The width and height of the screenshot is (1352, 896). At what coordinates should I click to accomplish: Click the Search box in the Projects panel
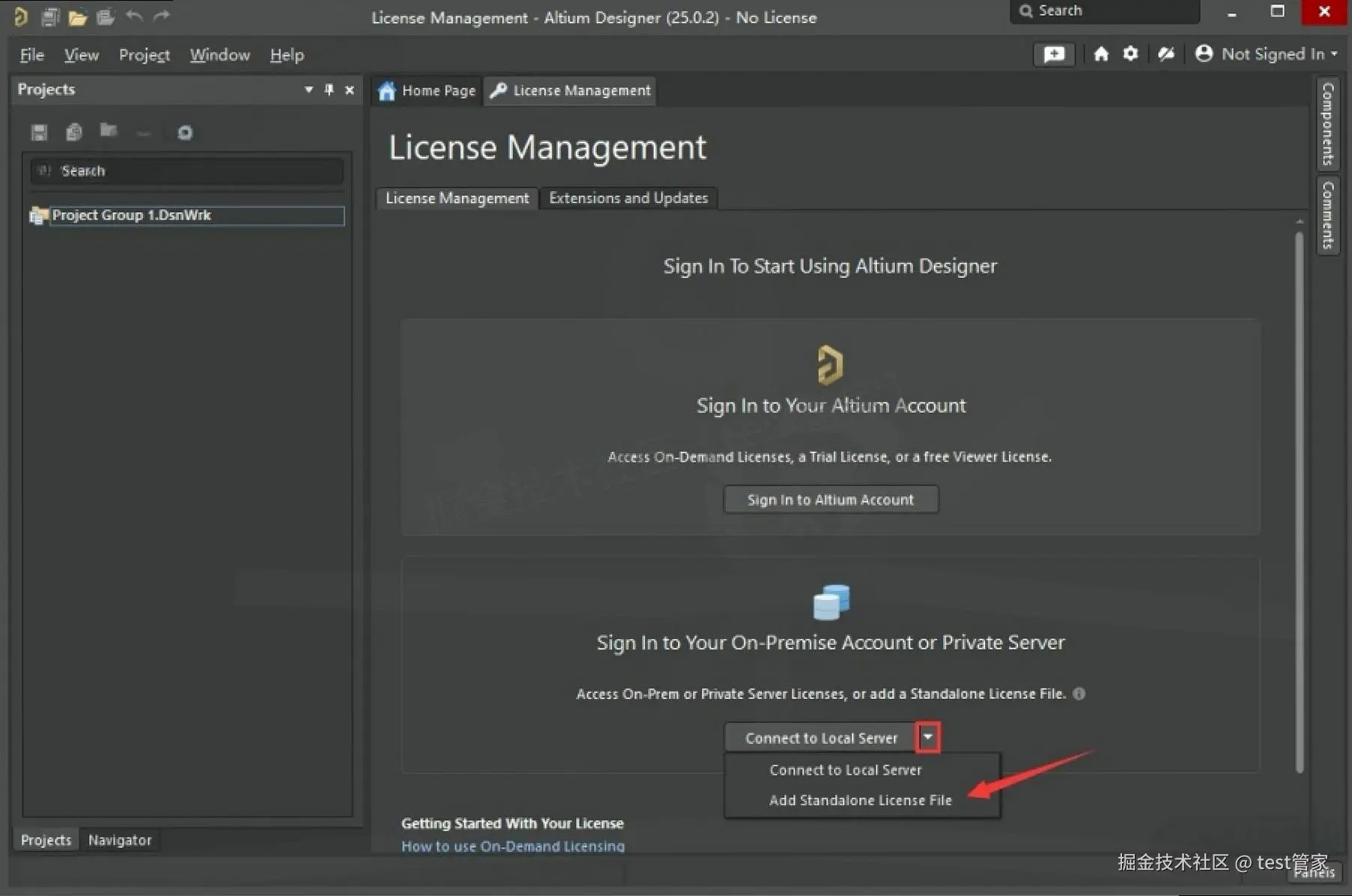point(187,171)
